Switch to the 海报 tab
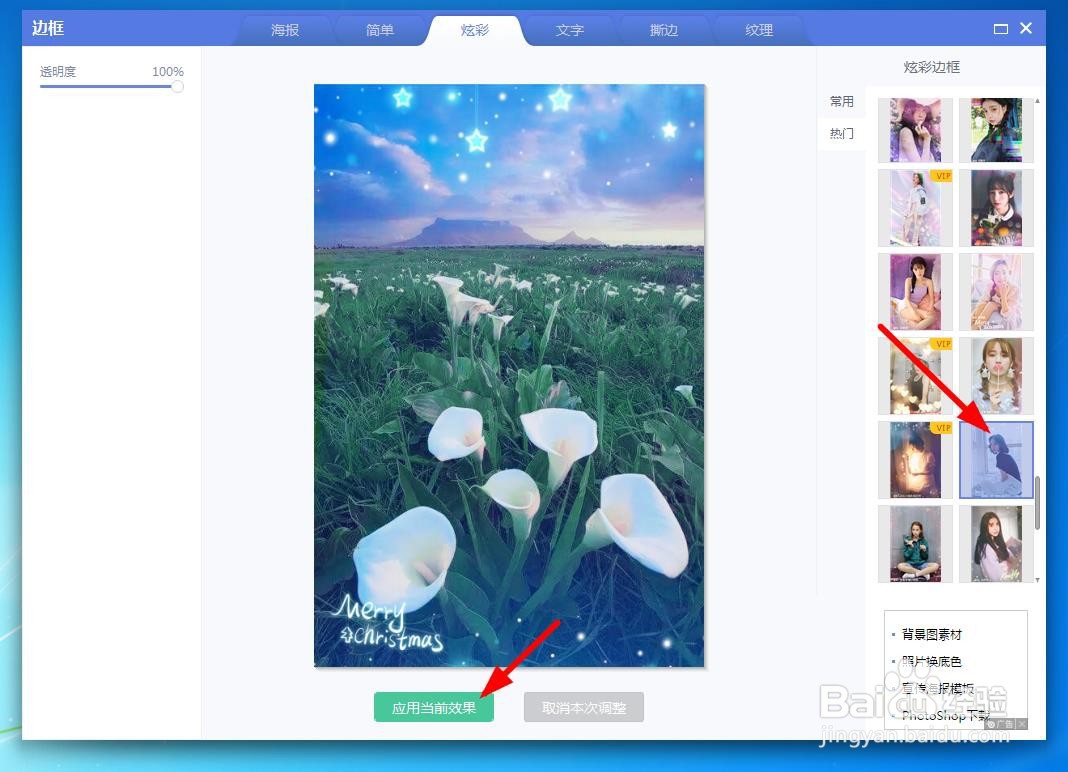Image resolution: width=1068 pixels, height=772 pixels. [285, 30]
